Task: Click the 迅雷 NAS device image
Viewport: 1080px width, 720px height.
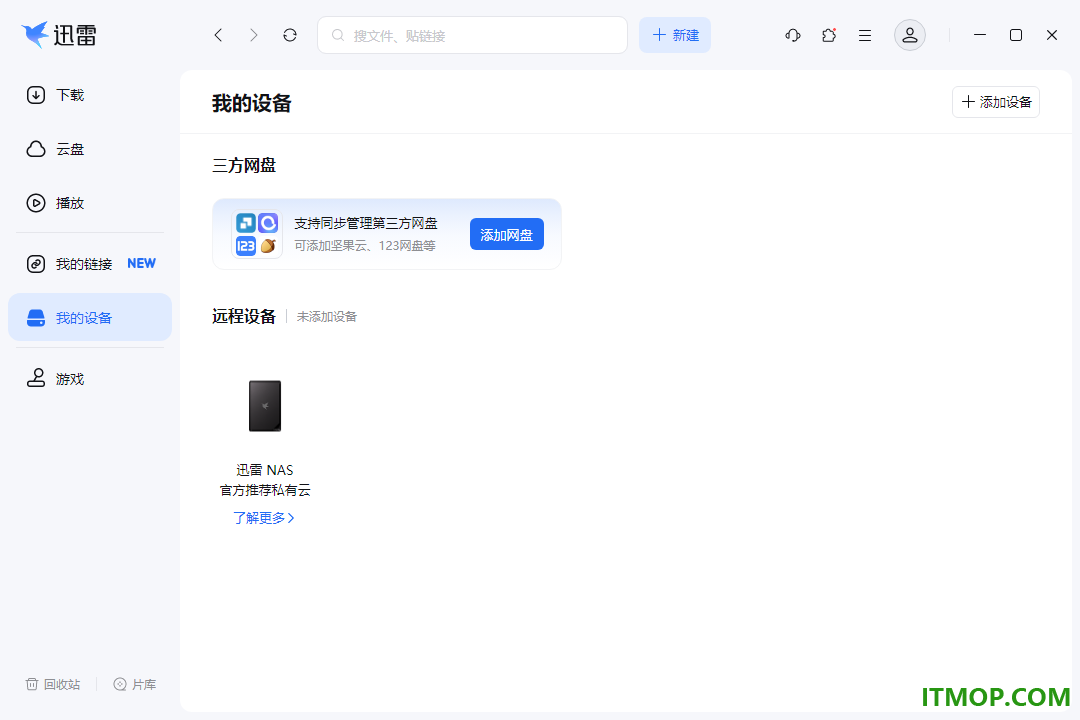Action: click(265, 406)
